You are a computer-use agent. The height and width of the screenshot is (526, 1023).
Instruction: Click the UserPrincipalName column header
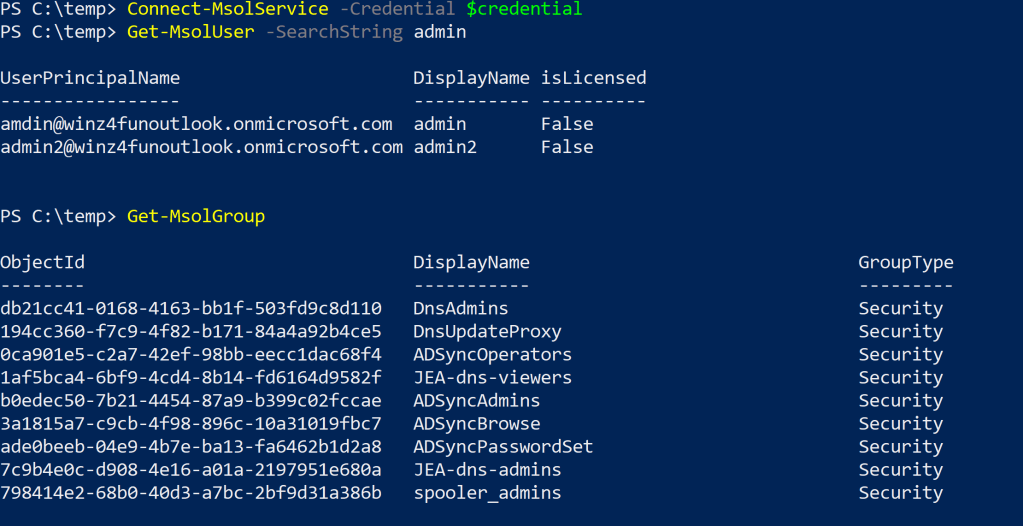(90, 78)
